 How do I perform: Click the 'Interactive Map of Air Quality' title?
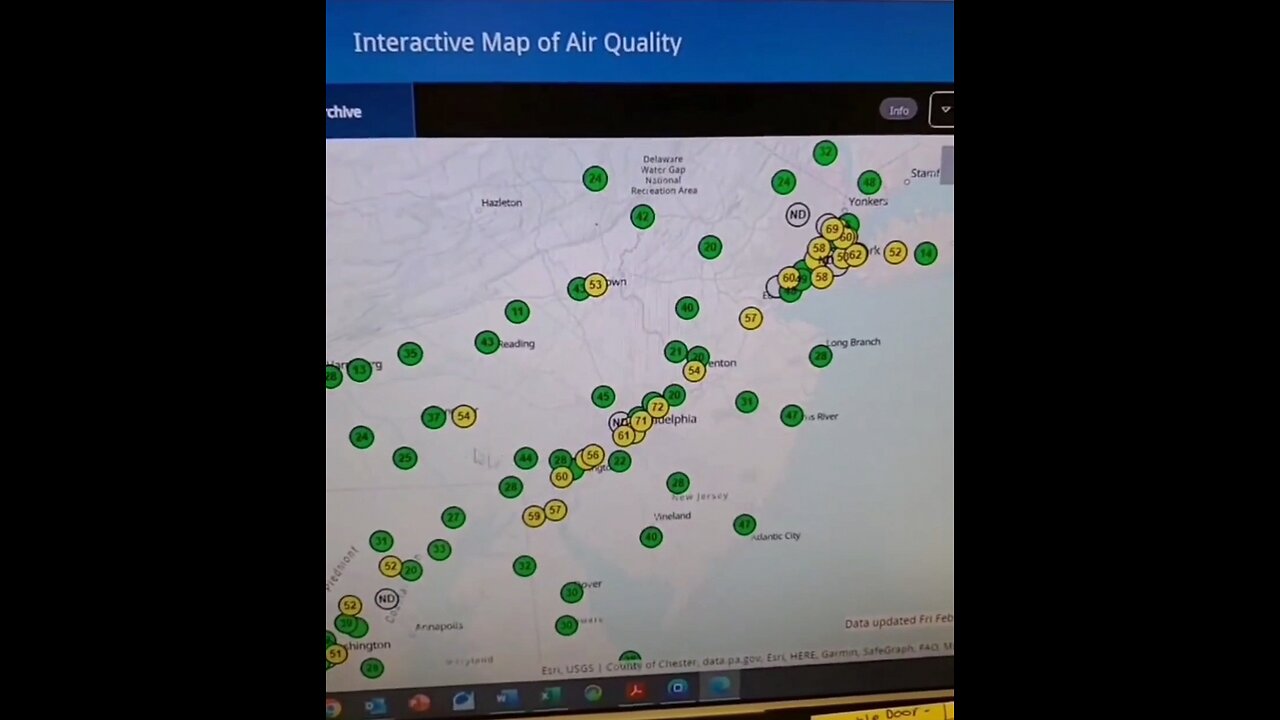[517, 42]
